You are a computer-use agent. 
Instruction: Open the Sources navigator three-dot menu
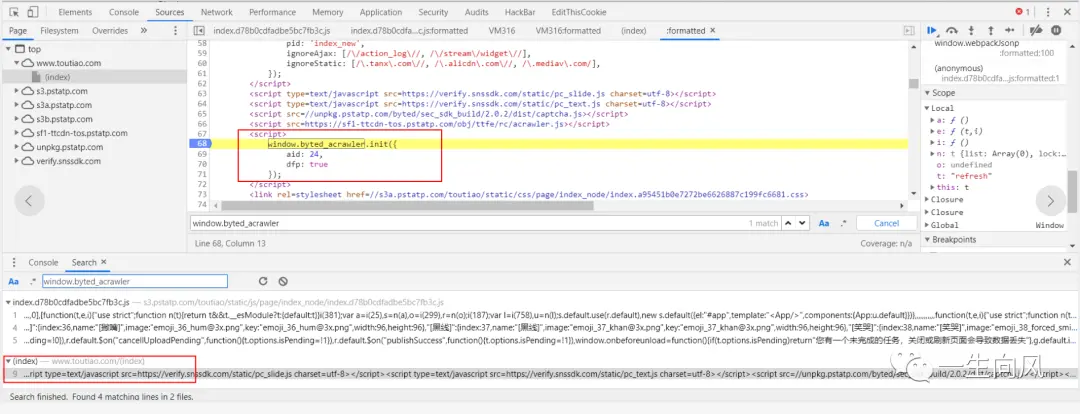tap(175, 31)
